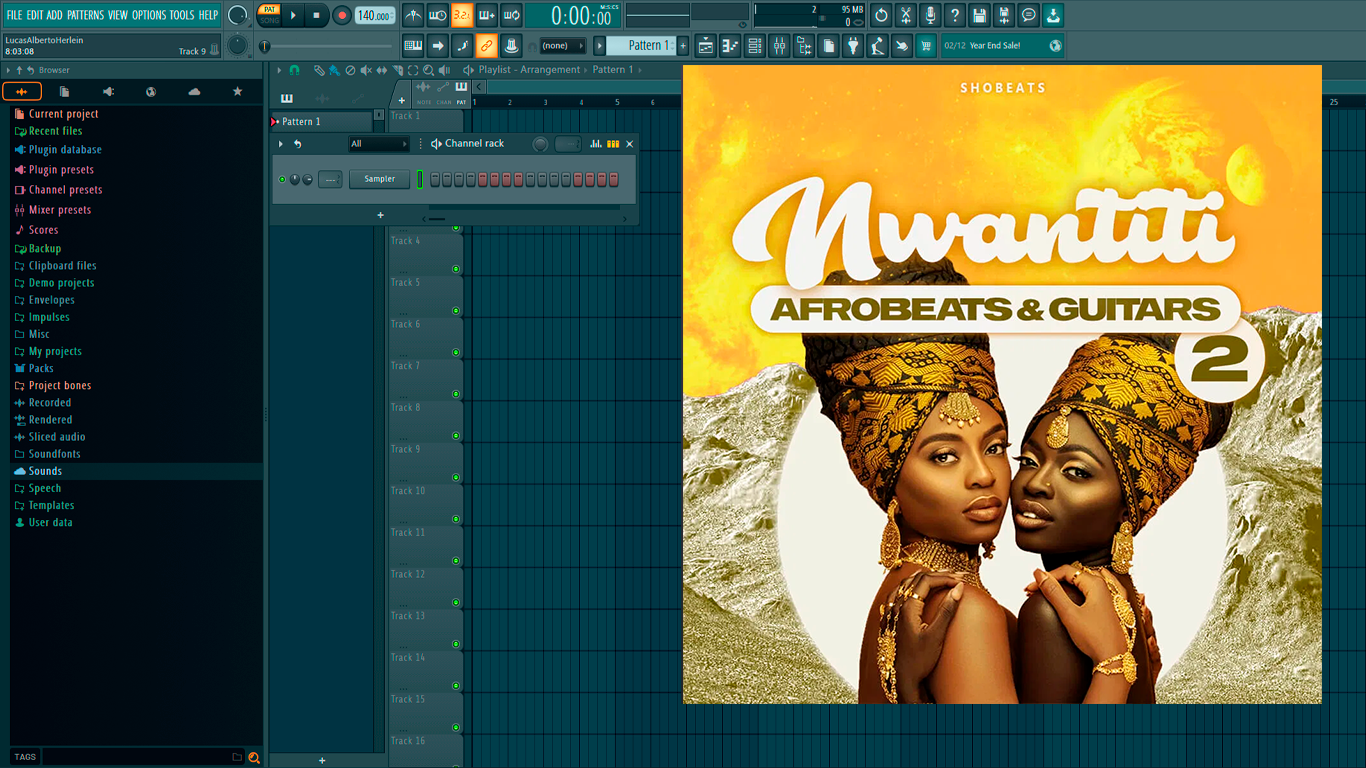Open Browser options arrow in browser header

(8, 70)
